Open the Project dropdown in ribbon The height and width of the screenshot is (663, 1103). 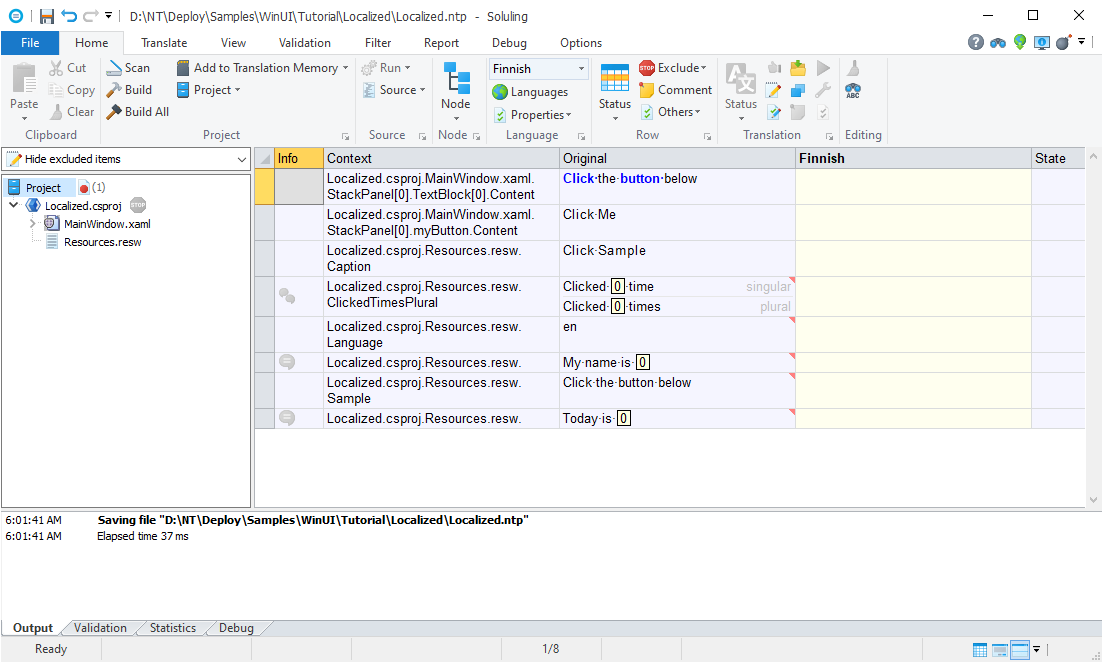(208, 89)
